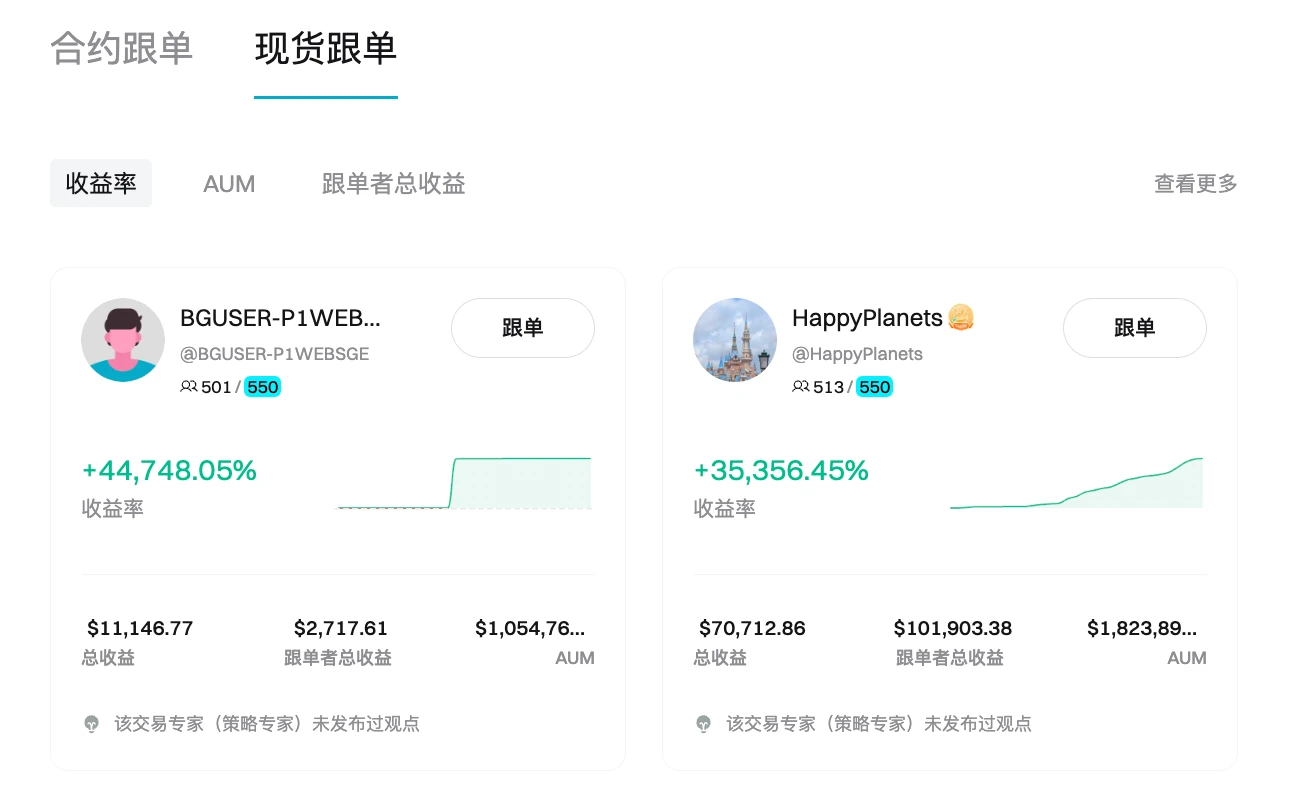The image size is (1306, 796).
Task: Open HappyPlanets castle avatar picture
Action: point(735,340)
